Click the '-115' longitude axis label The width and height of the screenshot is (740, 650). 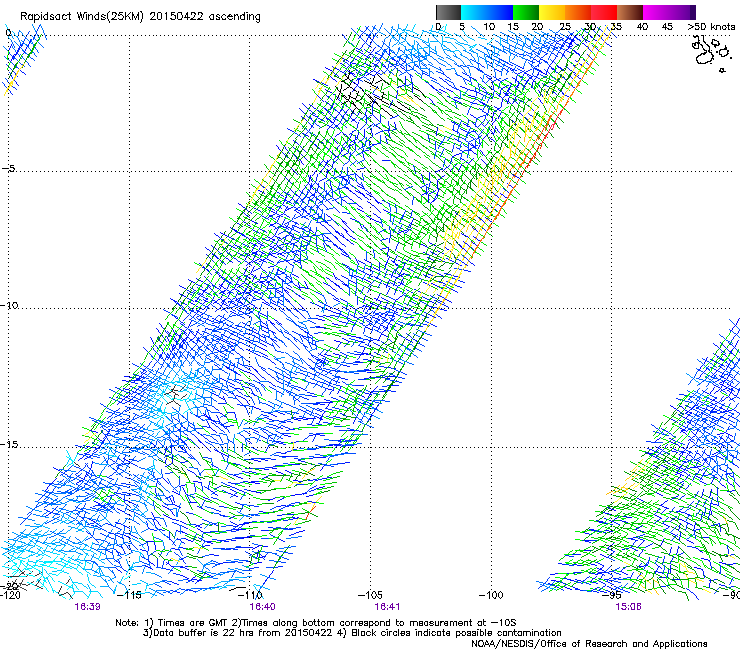click(129, 595)
